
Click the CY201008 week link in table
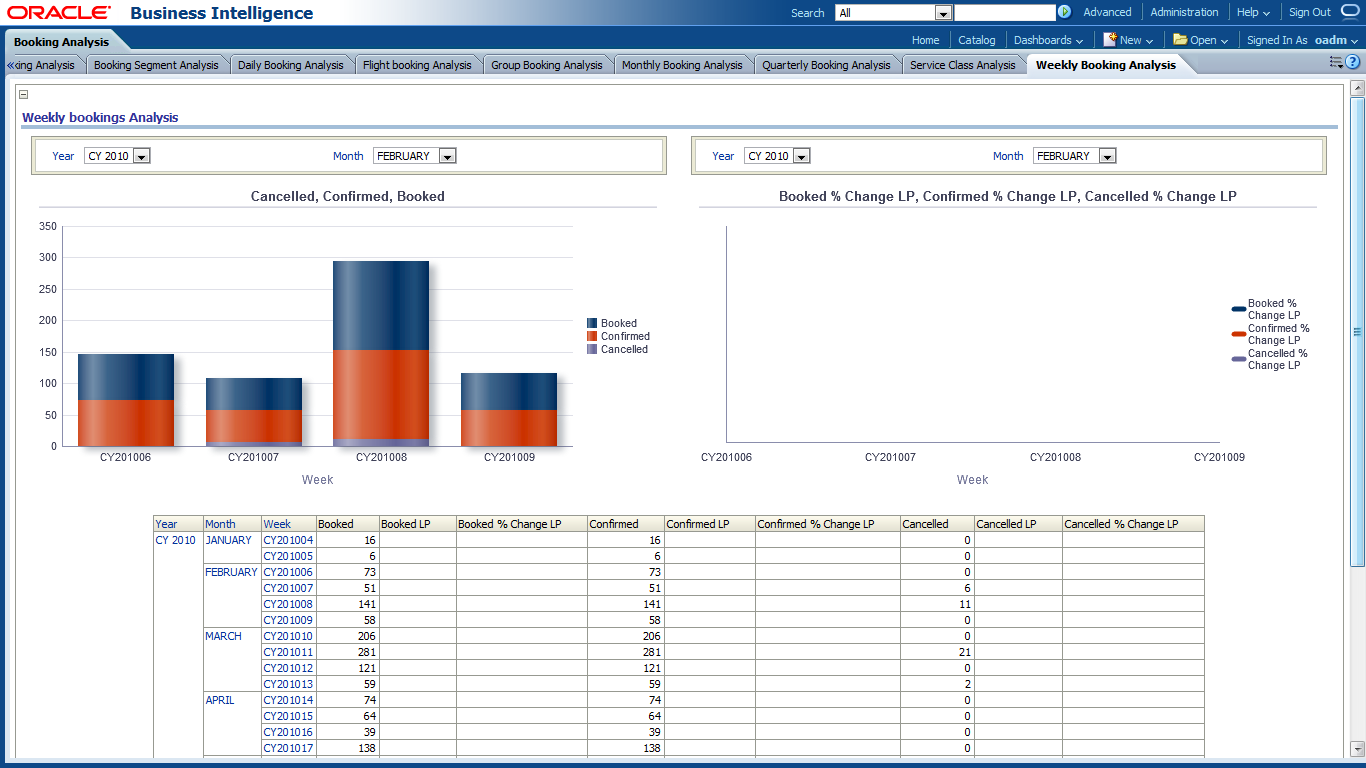tap(288, 604)
